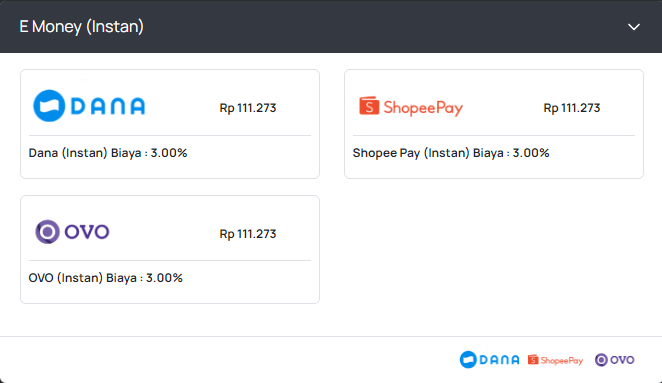Click the purple ring icon in OVO logo
This screenshot has height=383, width=662.
[x=47, y=231]
